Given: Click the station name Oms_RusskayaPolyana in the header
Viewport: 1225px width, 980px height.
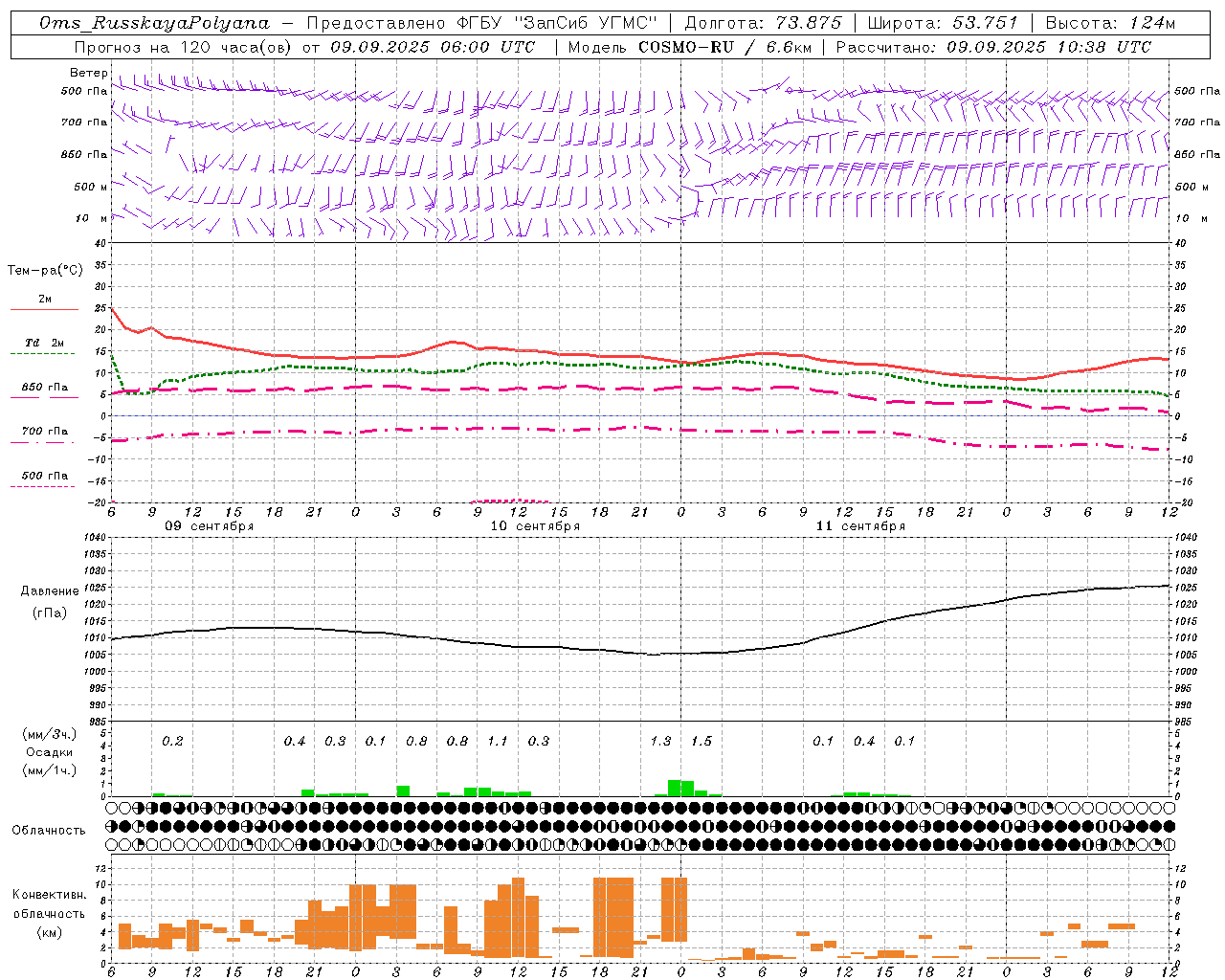Looking at the screenshot, I should [x=155, y=23].
